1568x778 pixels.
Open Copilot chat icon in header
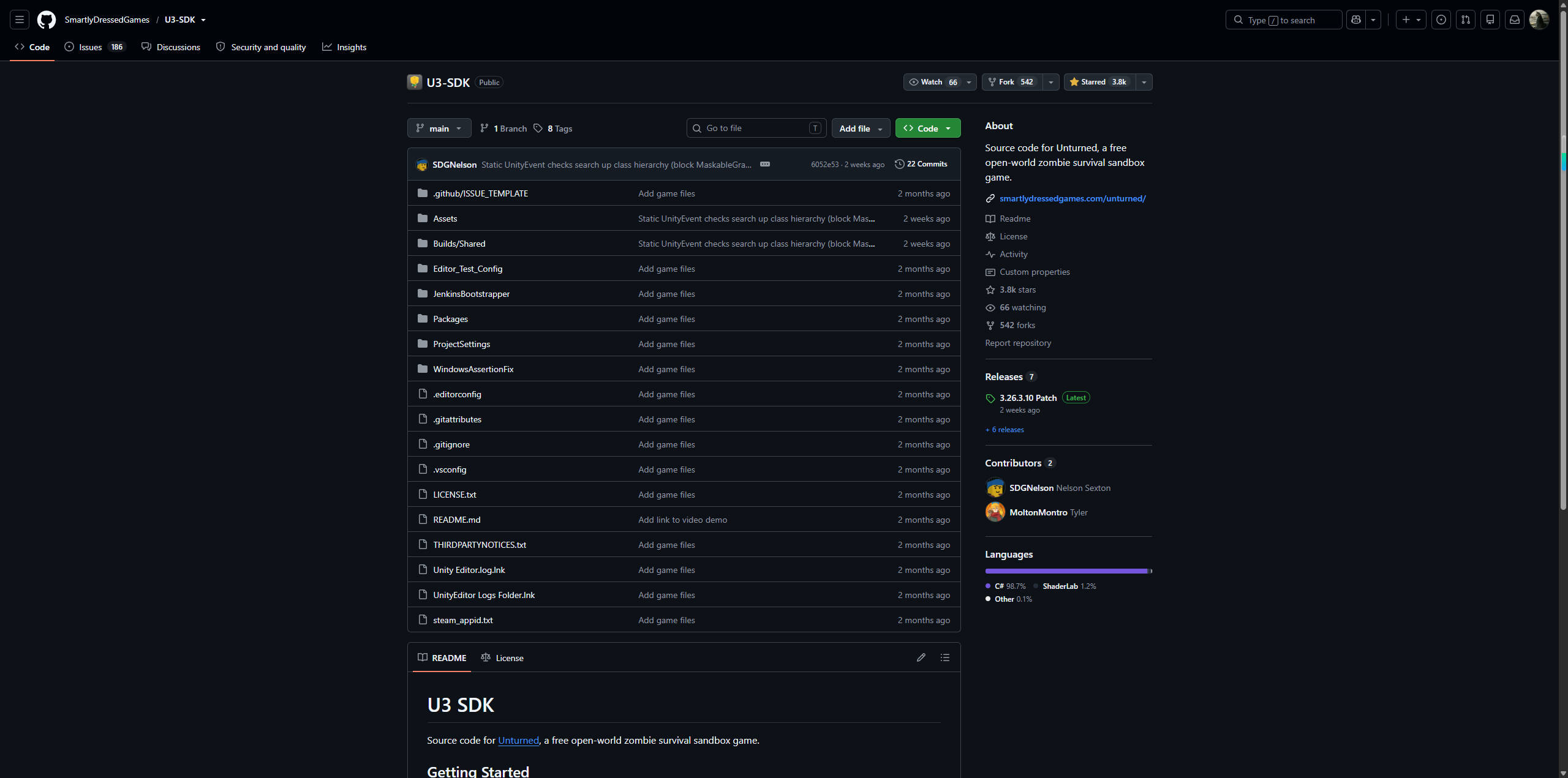(x=1356, y=20)
